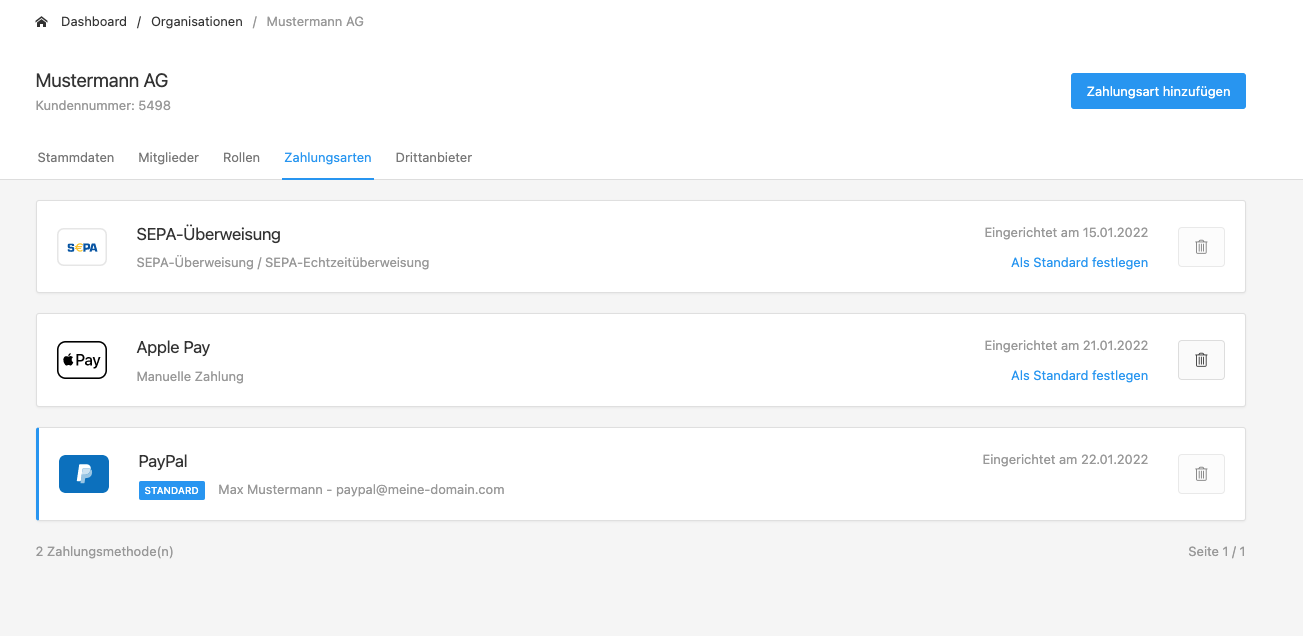
Task: Click the PayPal title
Action: [x=163, y=462]
